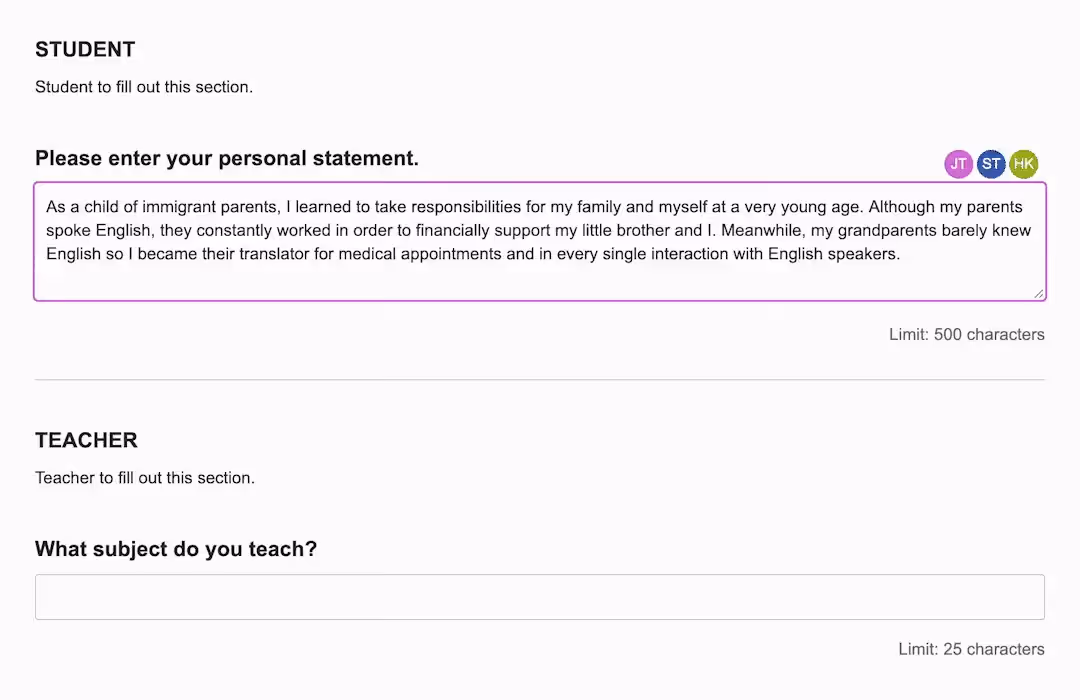Click the TEACHER section heading
The width and height of the screenshot is (1080, 700).
point(86,440)
